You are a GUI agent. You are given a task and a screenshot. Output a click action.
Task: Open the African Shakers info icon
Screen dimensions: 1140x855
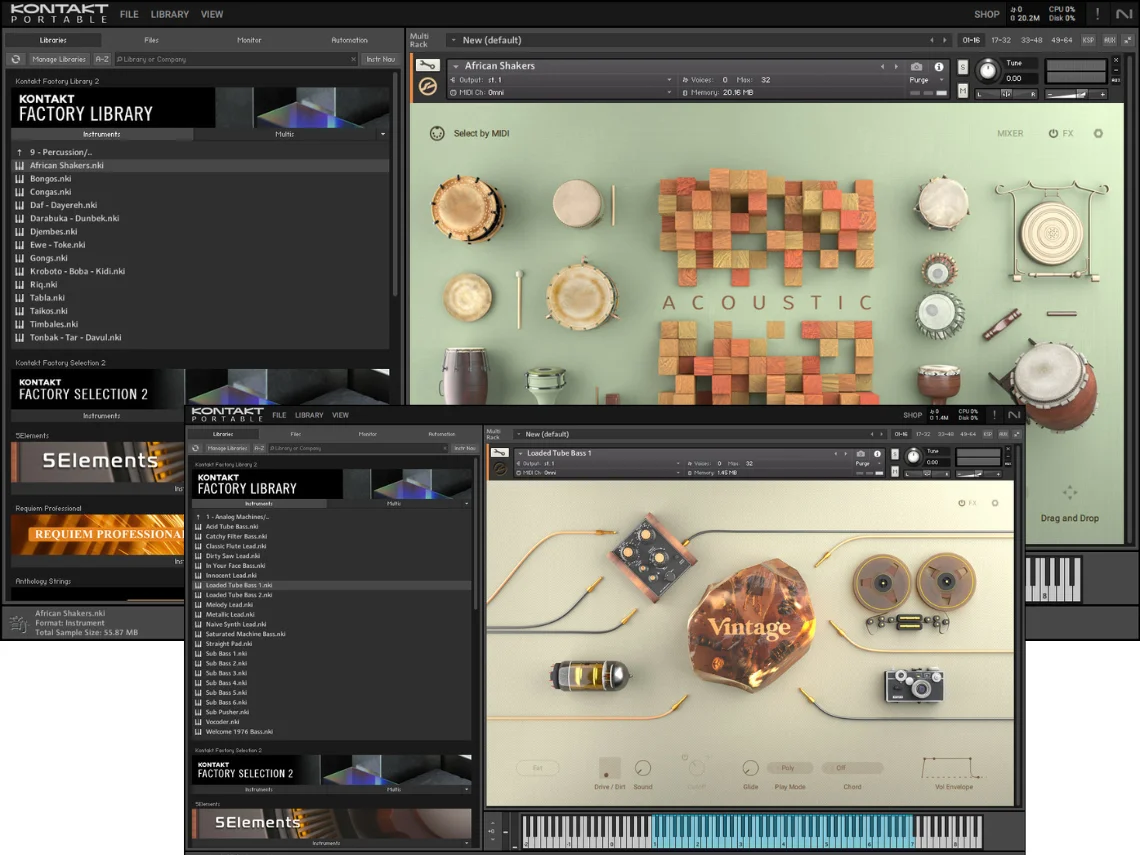click(938, 67)
